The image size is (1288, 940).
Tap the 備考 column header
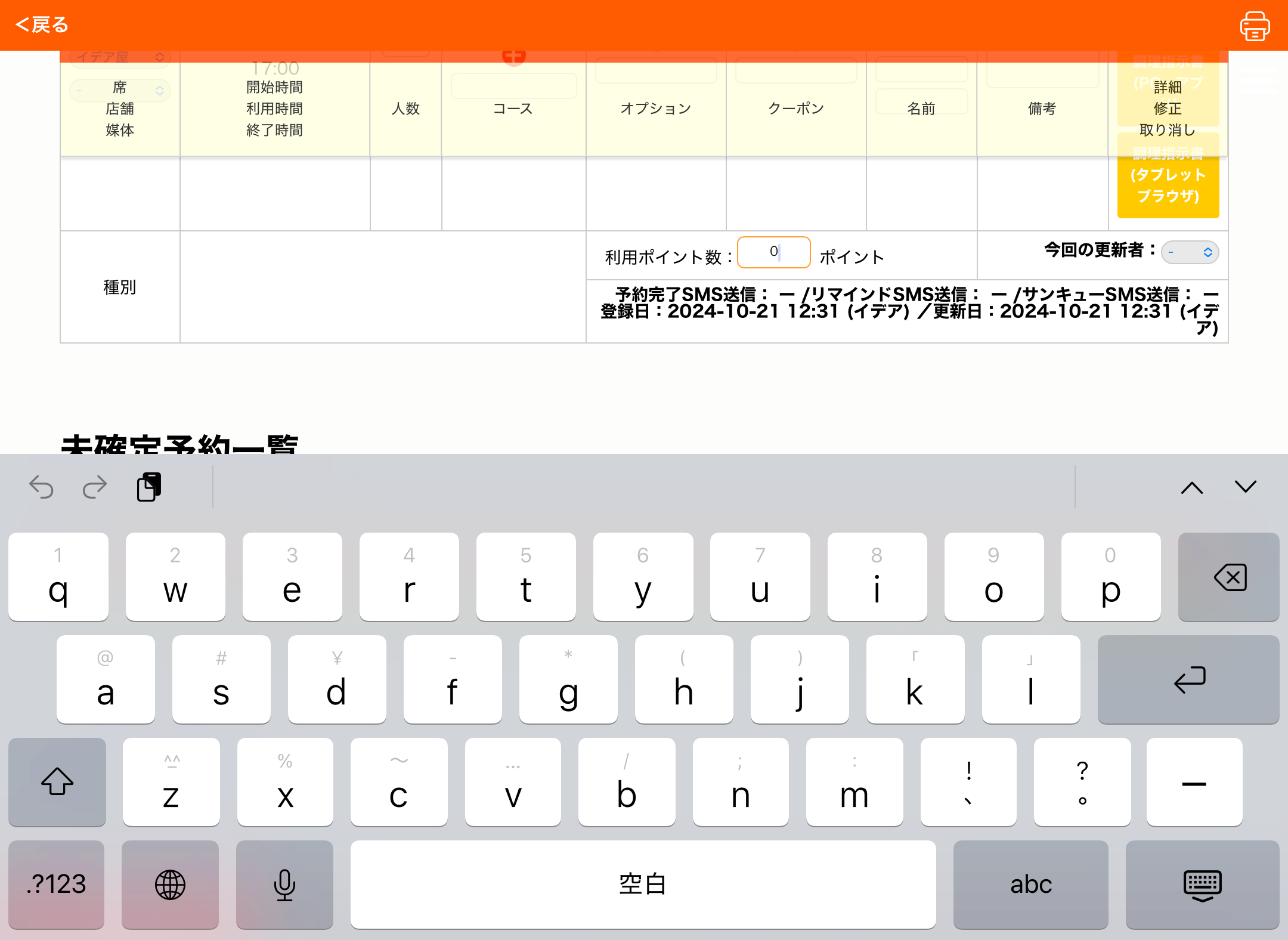click(1042, 109)
